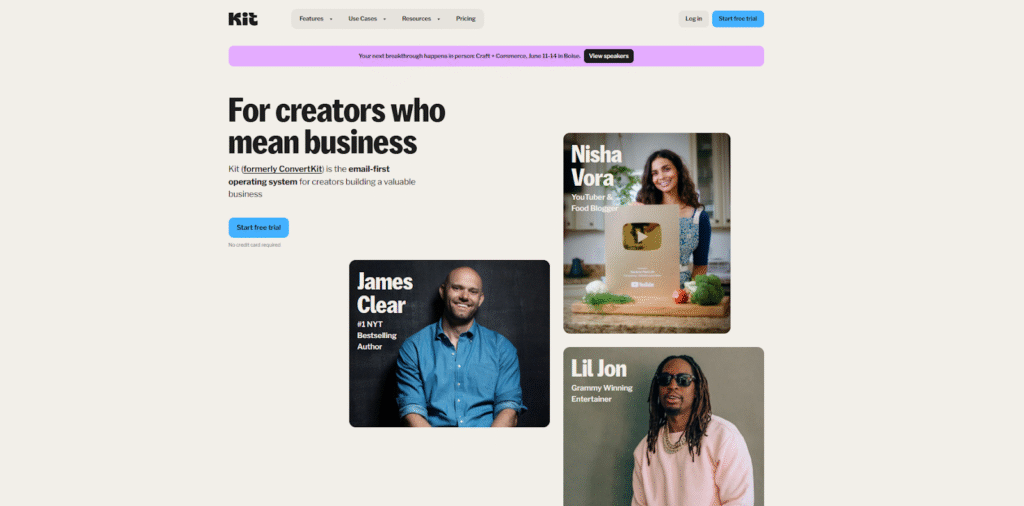Image resolution: width=1024 pixels, height=506 pixels.
Task: Click the Log in button
Action: [x=694, y=19]
